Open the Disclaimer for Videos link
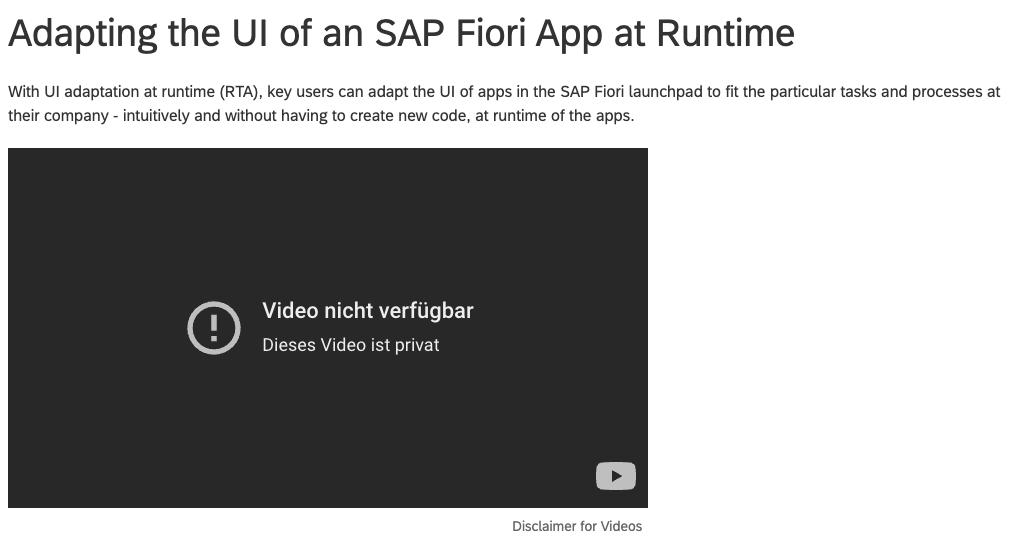This screenshot has height=548, width=1018. coord(577,526)
